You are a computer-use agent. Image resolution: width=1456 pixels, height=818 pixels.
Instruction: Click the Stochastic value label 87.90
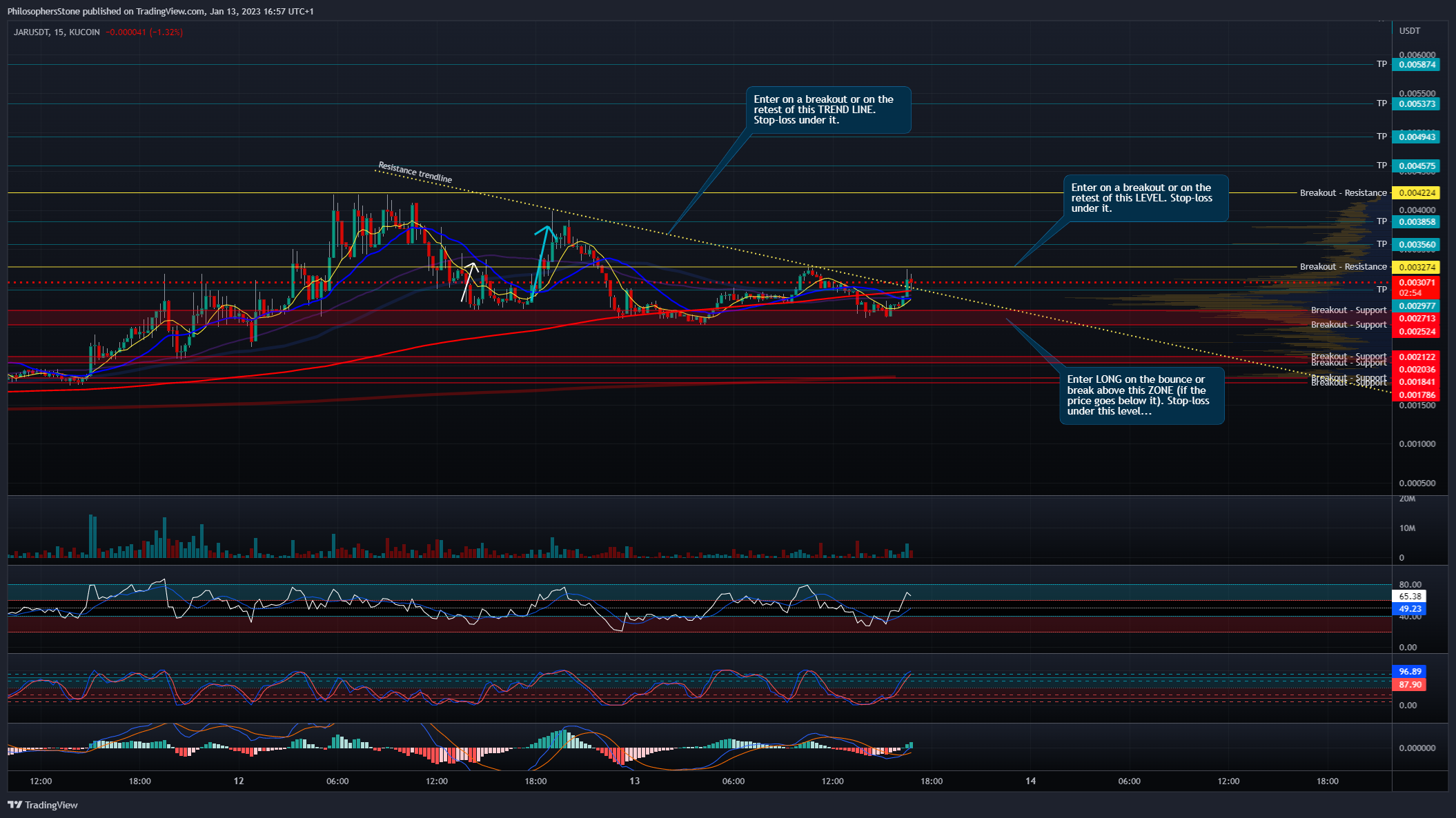point(1410,685)
